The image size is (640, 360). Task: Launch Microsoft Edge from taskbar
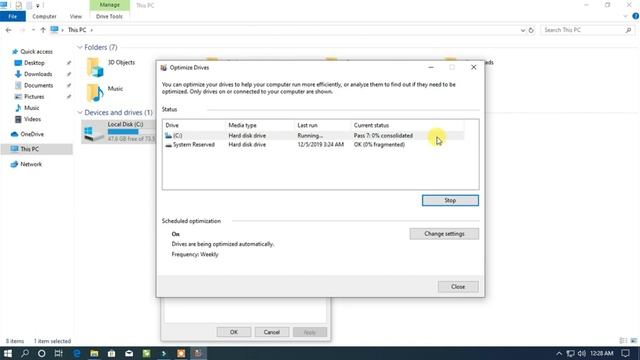point(76,353)
